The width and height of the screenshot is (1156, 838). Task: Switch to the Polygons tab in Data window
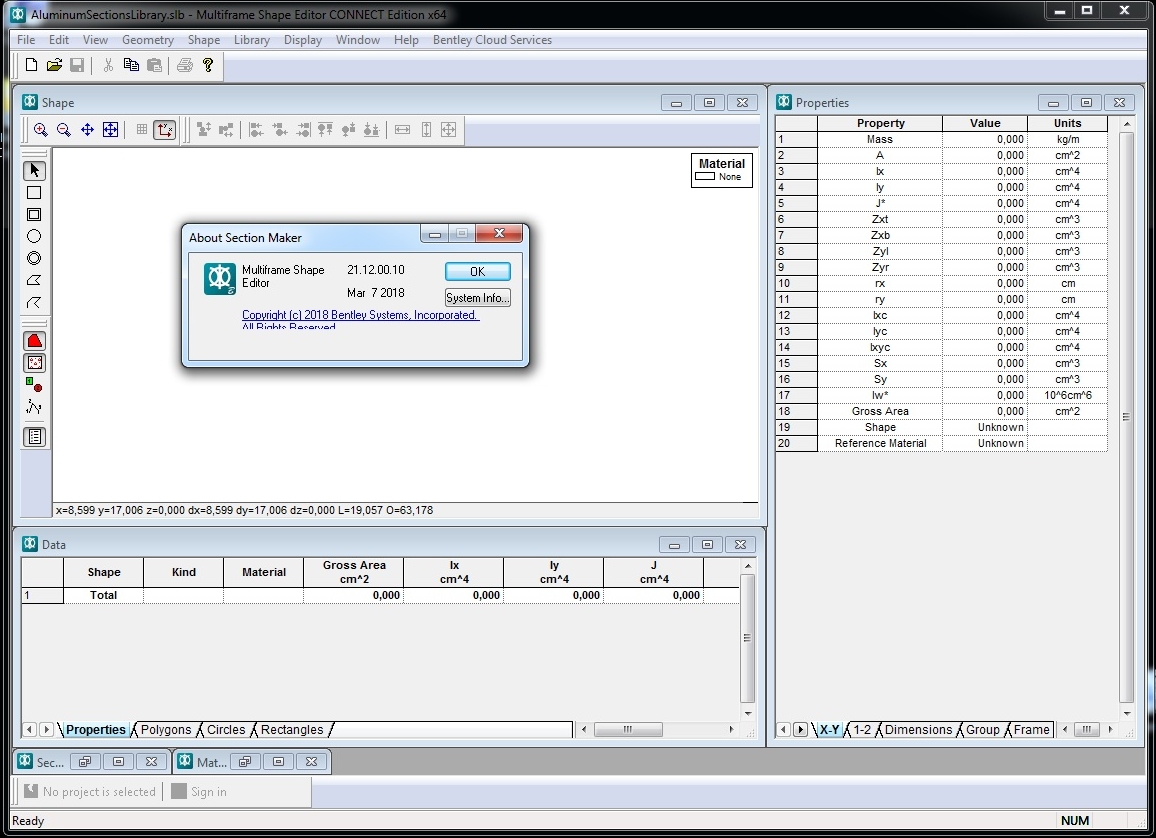tap(166, 730)
